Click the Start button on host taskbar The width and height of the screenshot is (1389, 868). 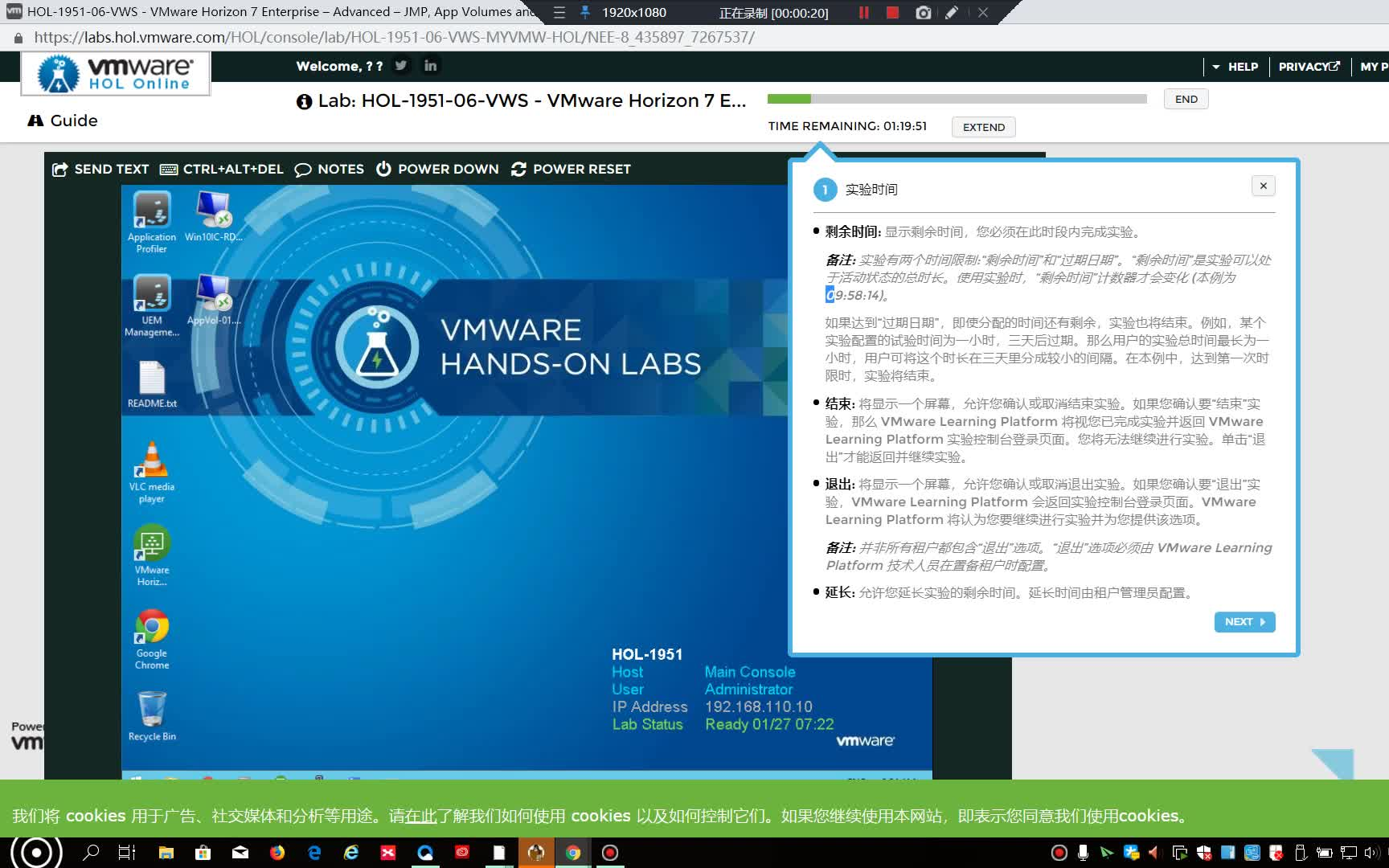[35, 853]
